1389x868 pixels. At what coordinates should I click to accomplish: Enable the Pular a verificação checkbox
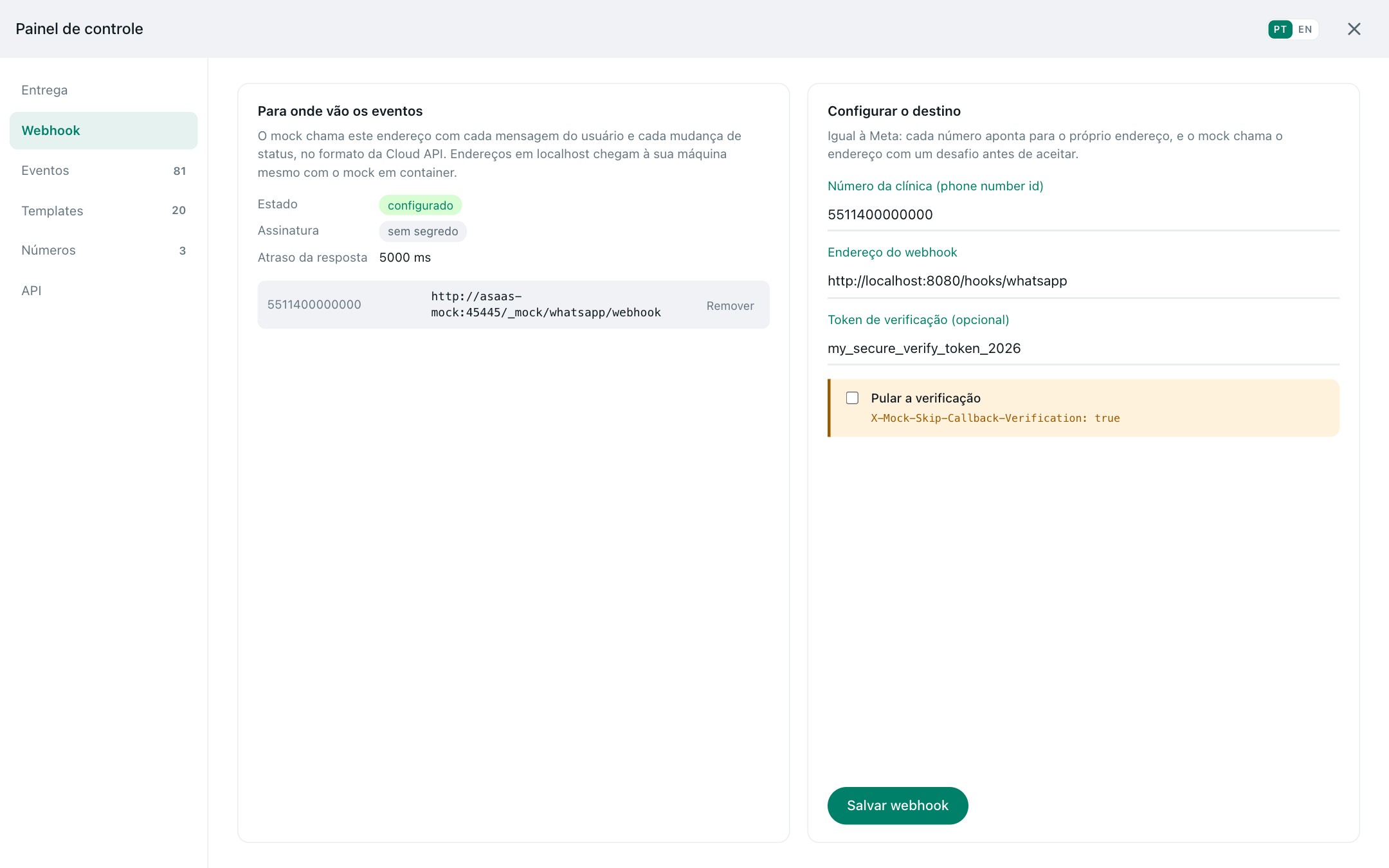[852, 398]
